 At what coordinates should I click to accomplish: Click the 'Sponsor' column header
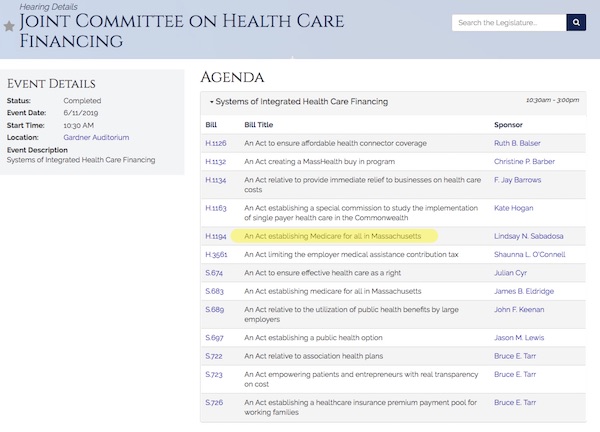point(508,125)
